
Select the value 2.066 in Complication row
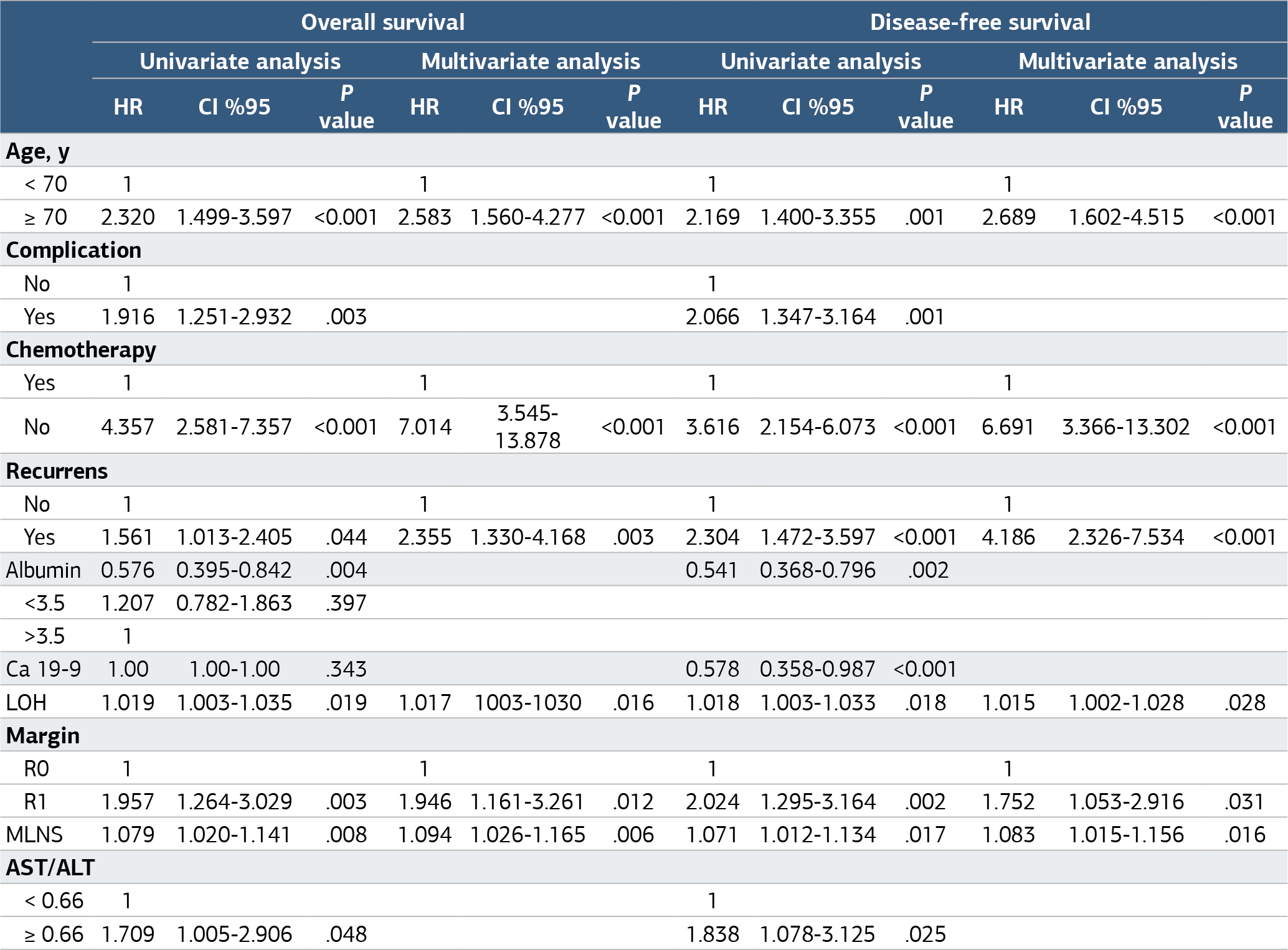click(713, 317)
